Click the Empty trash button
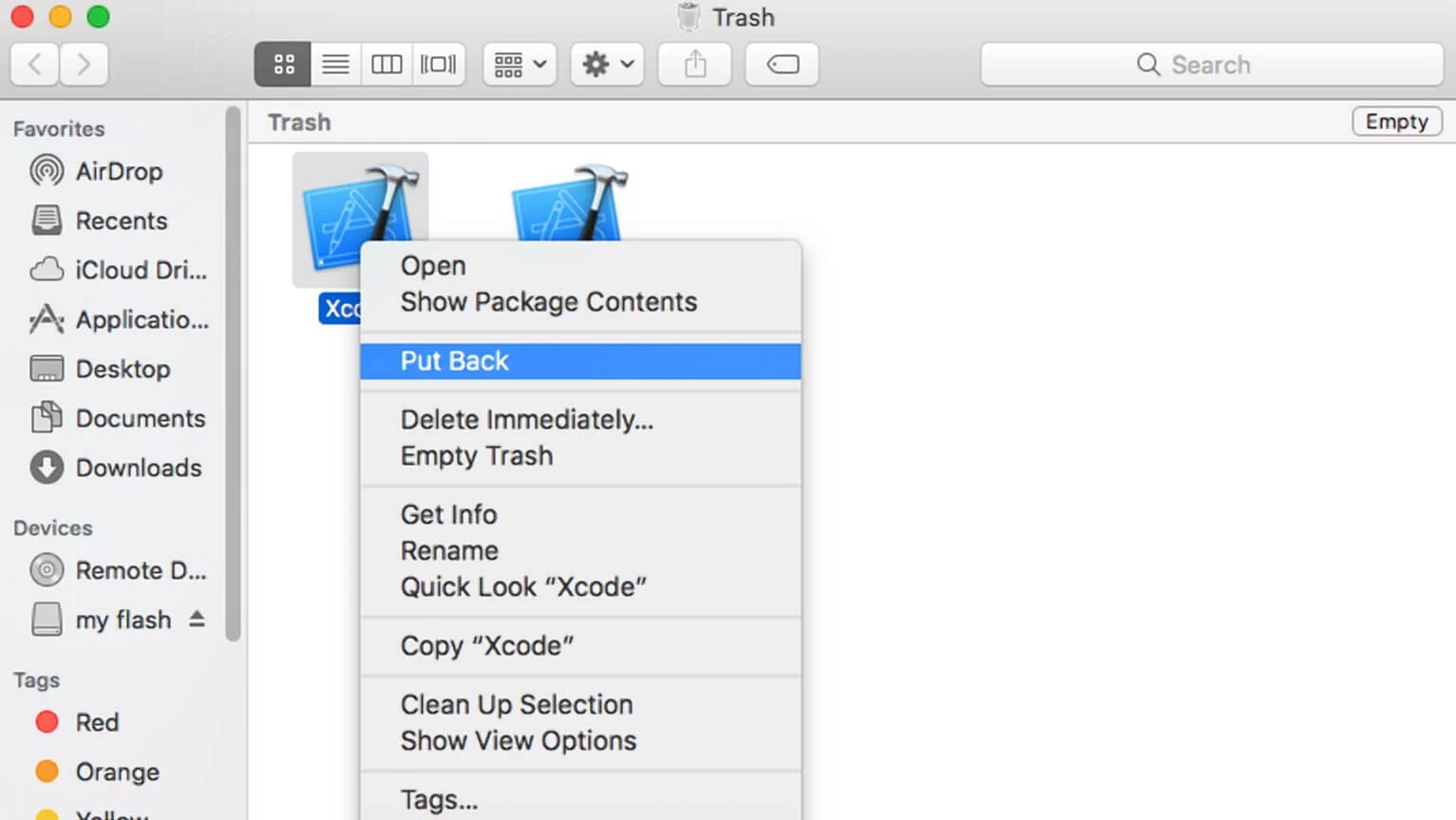This screenshot has height=820, width=1456. (x=1395, y=122)
